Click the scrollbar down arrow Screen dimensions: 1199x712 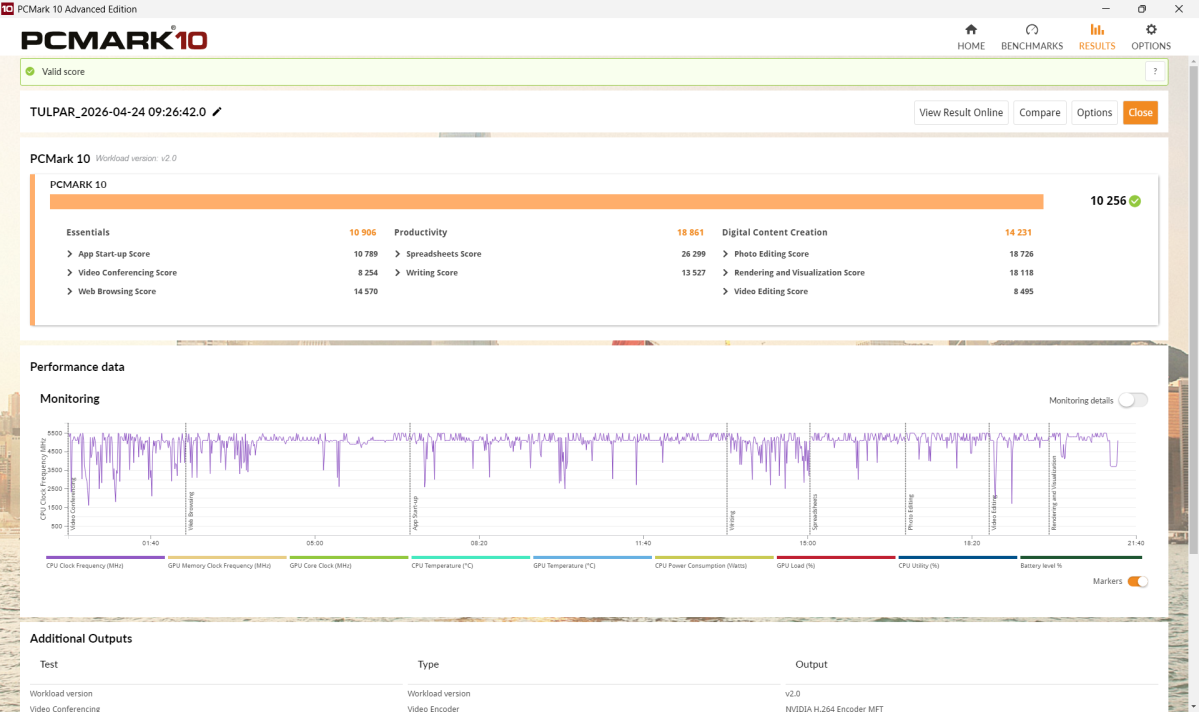point(1193,706)
